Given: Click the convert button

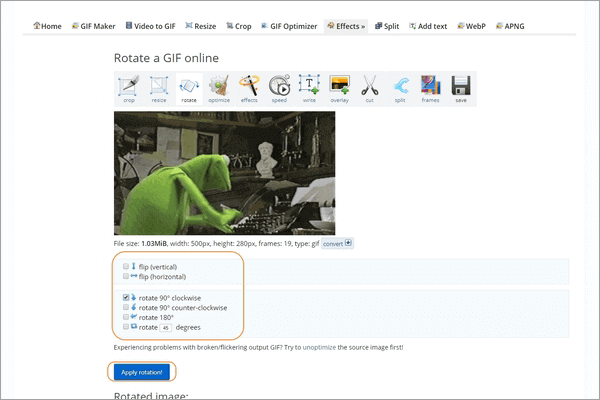Looking at the screenshot, I should [x=337, y=243].
